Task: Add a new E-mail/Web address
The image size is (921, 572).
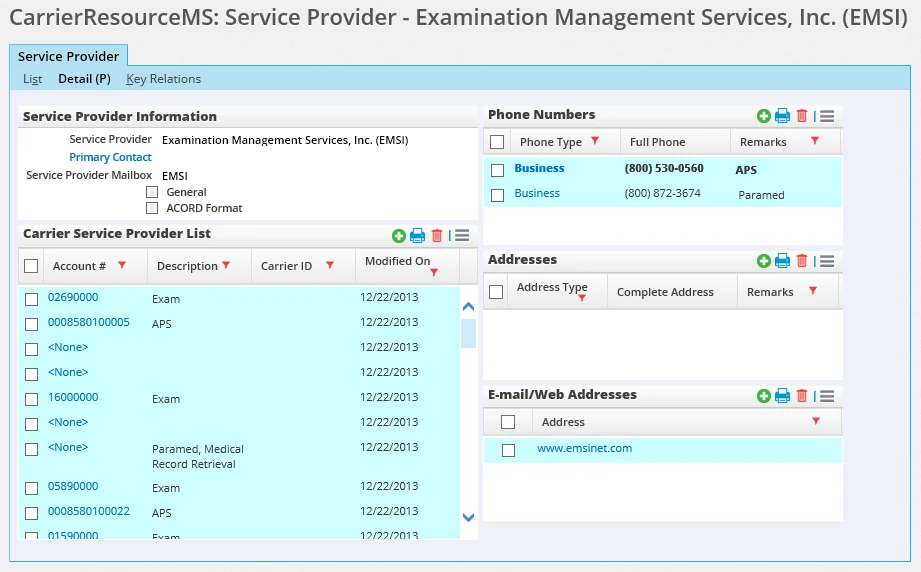Action: [x=764, y=396]
